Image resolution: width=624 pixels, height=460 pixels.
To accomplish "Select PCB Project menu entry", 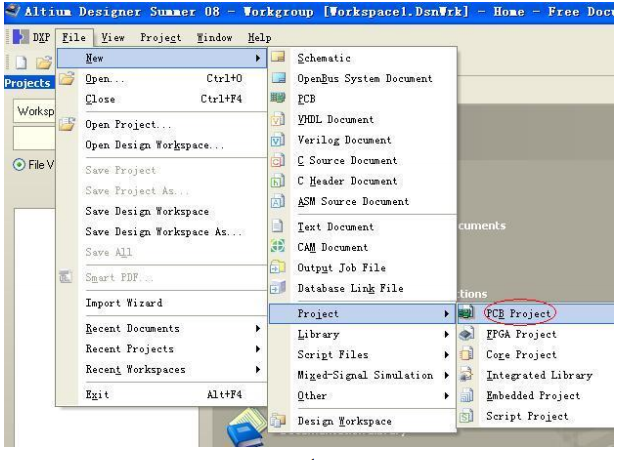I will tap(535, 314).
